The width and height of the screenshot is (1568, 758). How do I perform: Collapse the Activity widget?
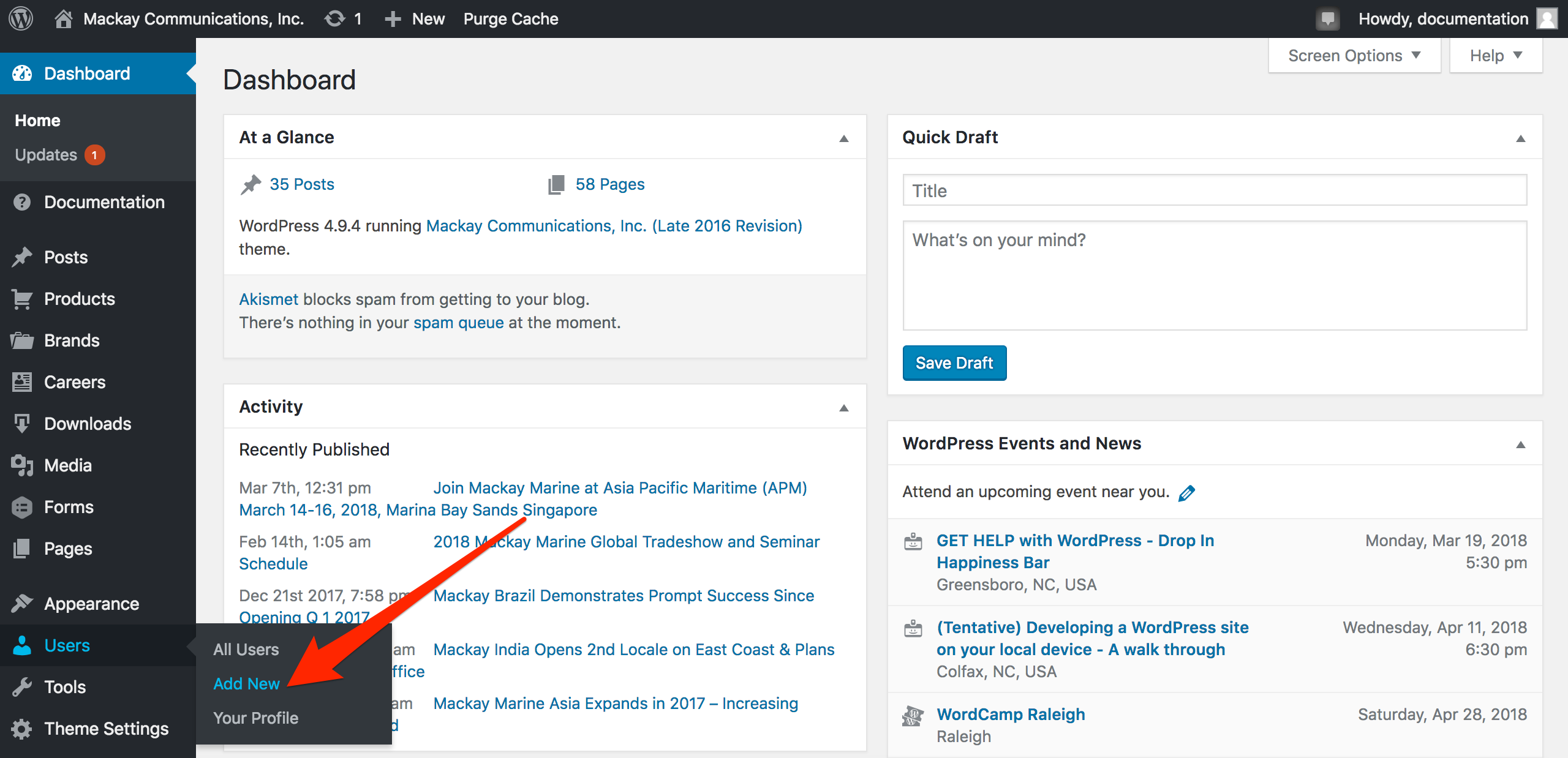coord(844,408)
